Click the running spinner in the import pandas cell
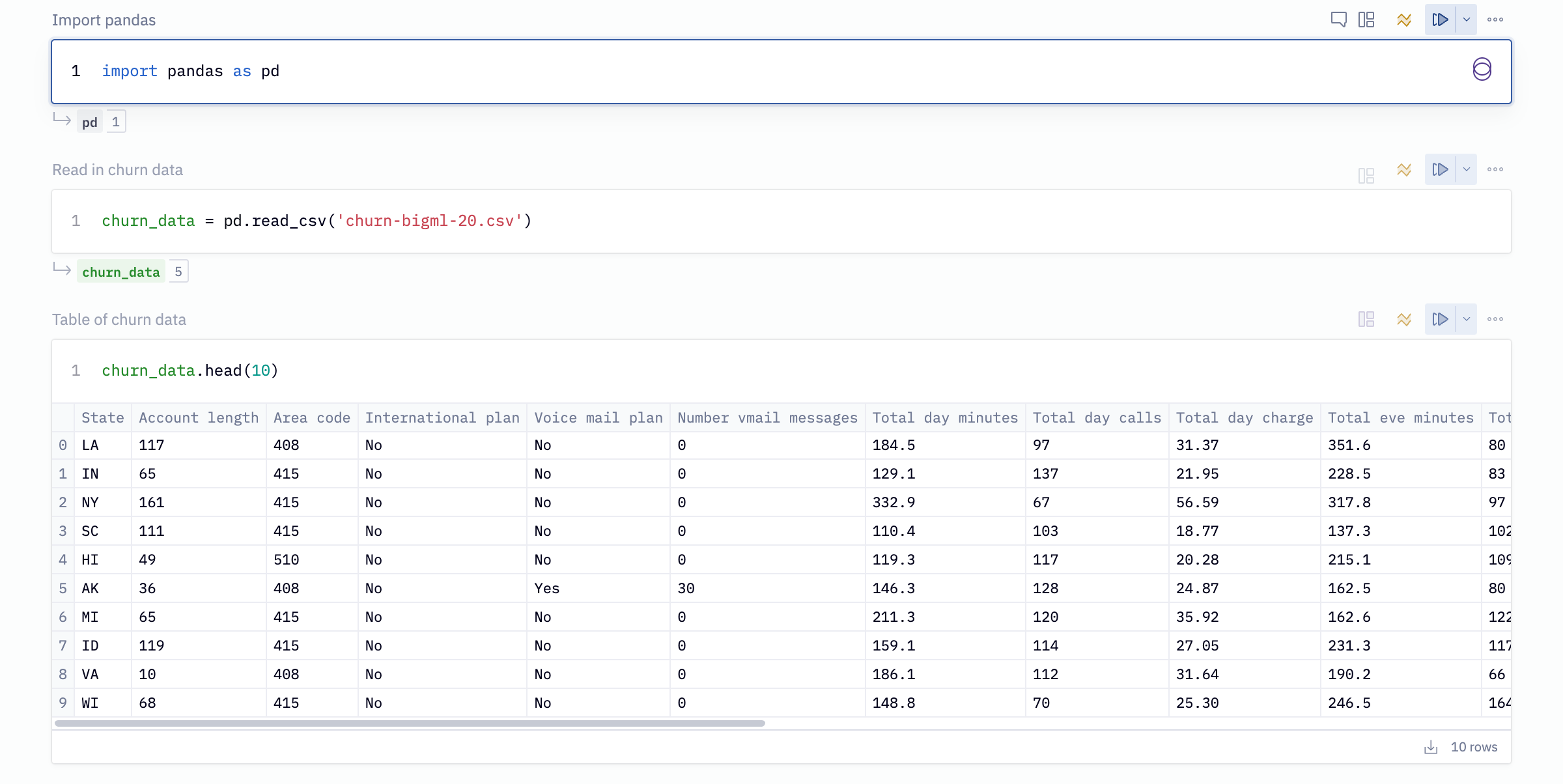Viewport: 1563px width, 784px height. tap(1481, 68)
